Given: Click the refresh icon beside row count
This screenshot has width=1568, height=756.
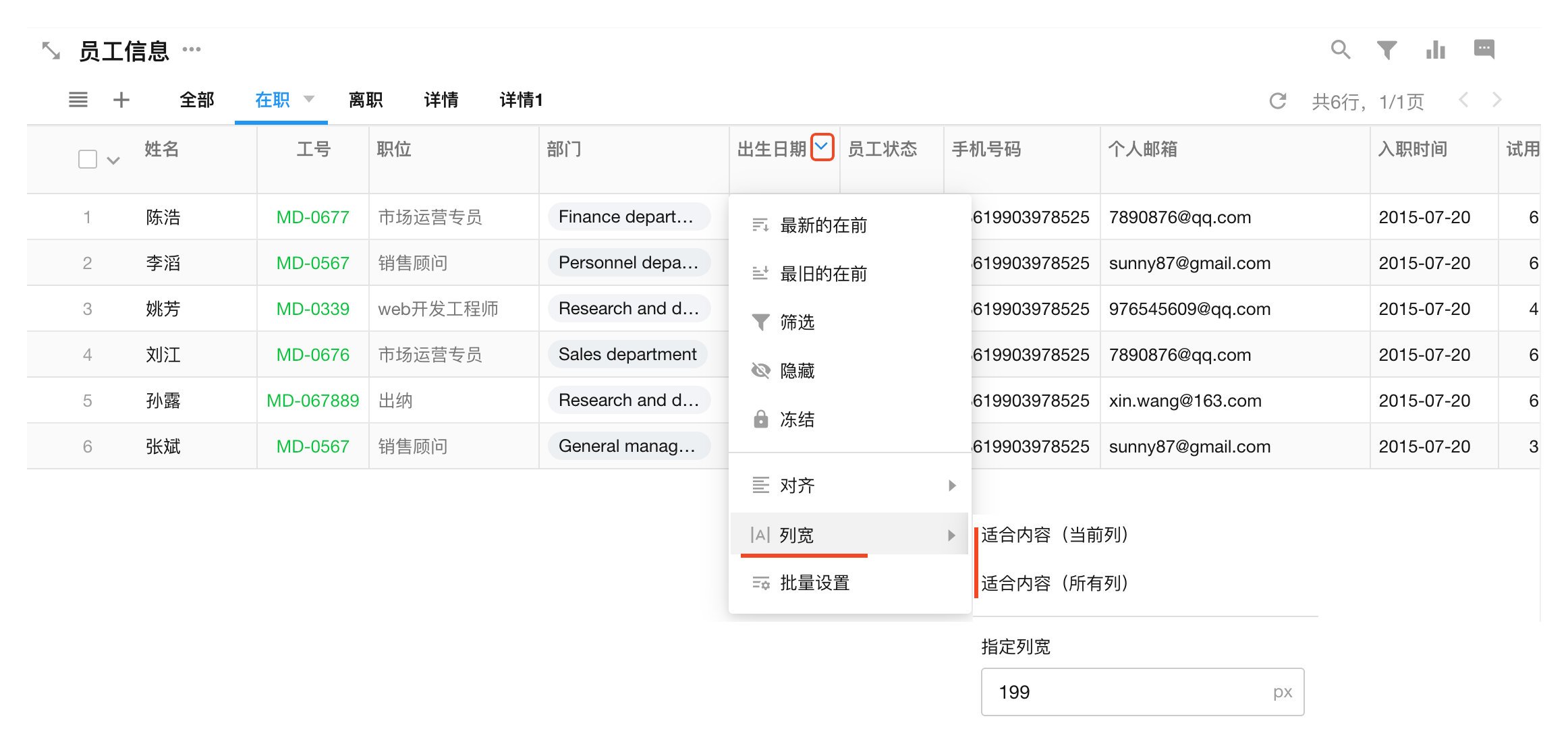Looking at the screenshot, I should click(1277, 101).
